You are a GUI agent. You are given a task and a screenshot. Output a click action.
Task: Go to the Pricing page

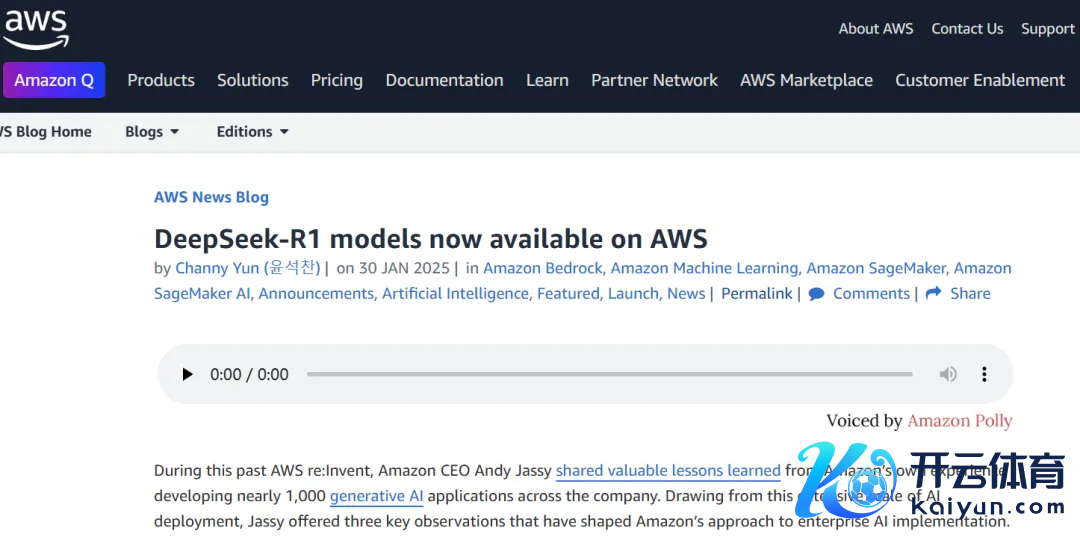[336, 80]
